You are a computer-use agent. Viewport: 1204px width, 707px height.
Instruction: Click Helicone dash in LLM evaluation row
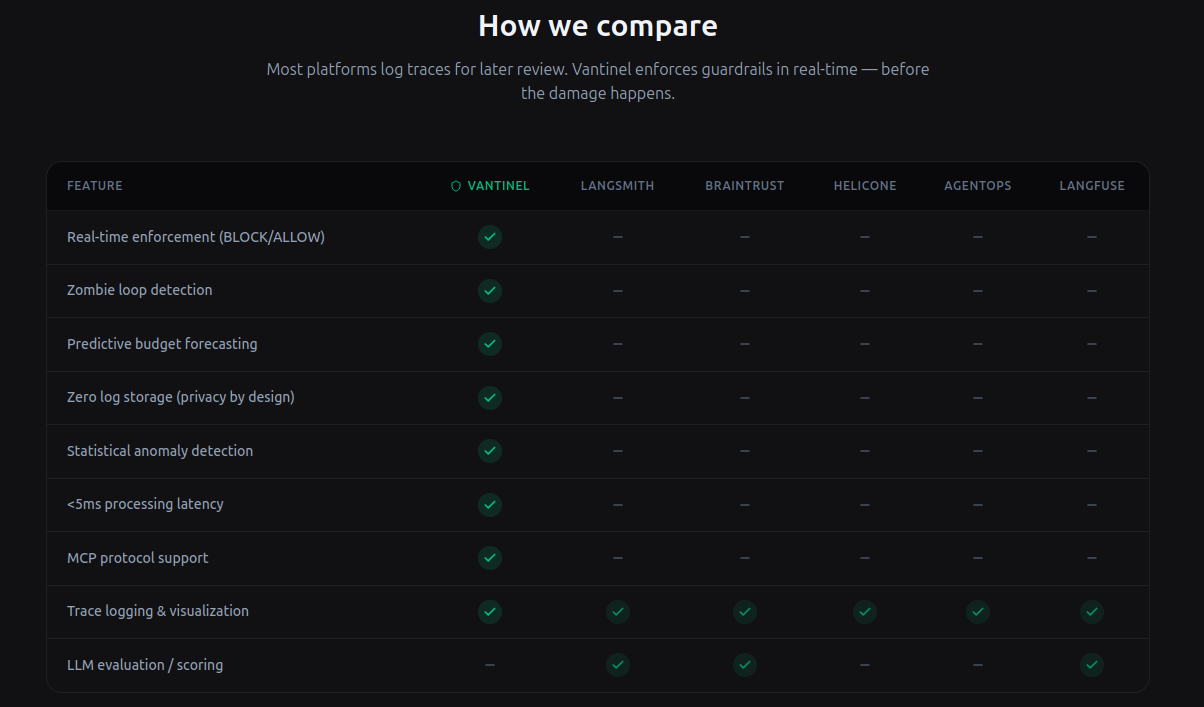[865, 665]
